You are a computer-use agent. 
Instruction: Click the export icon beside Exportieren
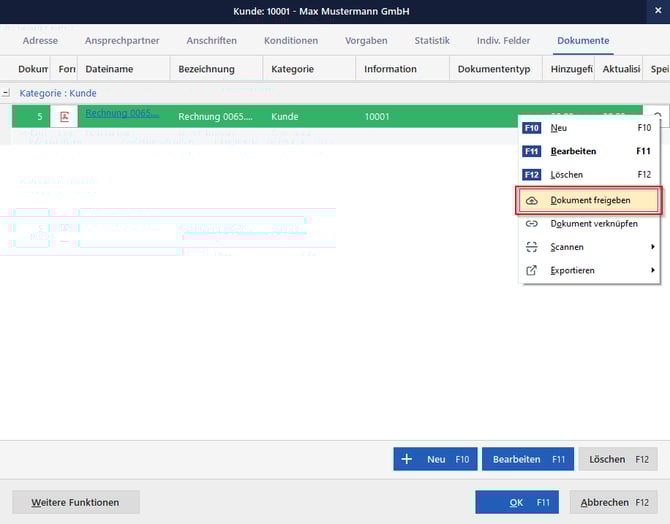pos(532,270)
